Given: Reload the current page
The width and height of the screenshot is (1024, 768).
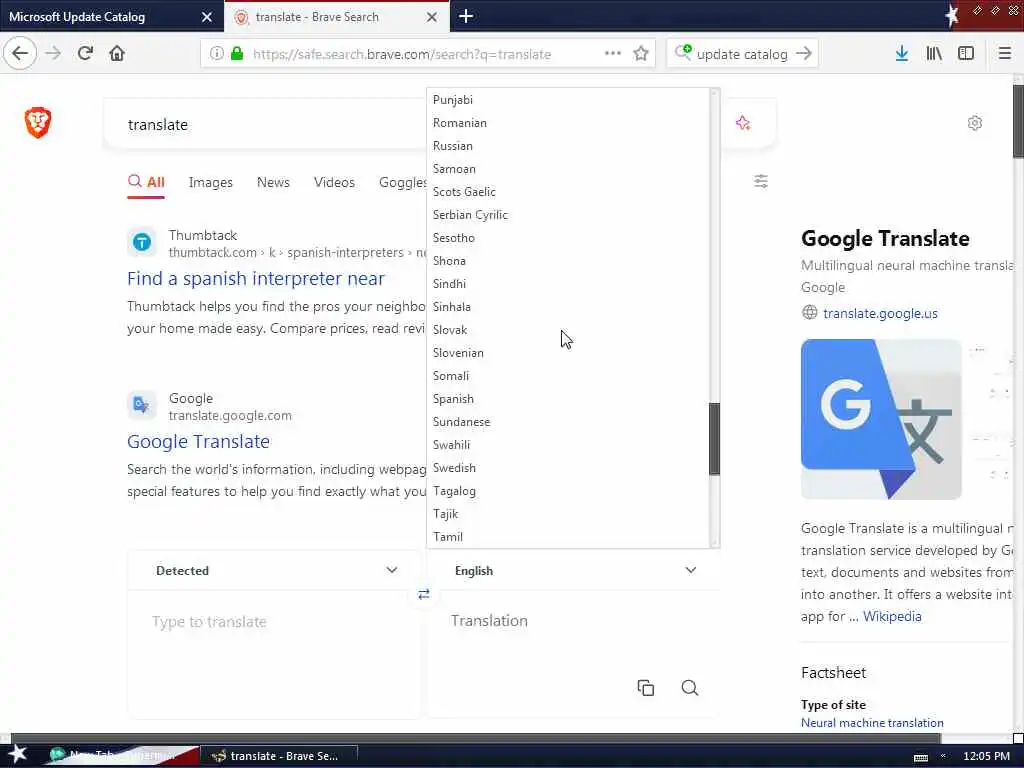Looking at the screenshot, I should 85,54.
